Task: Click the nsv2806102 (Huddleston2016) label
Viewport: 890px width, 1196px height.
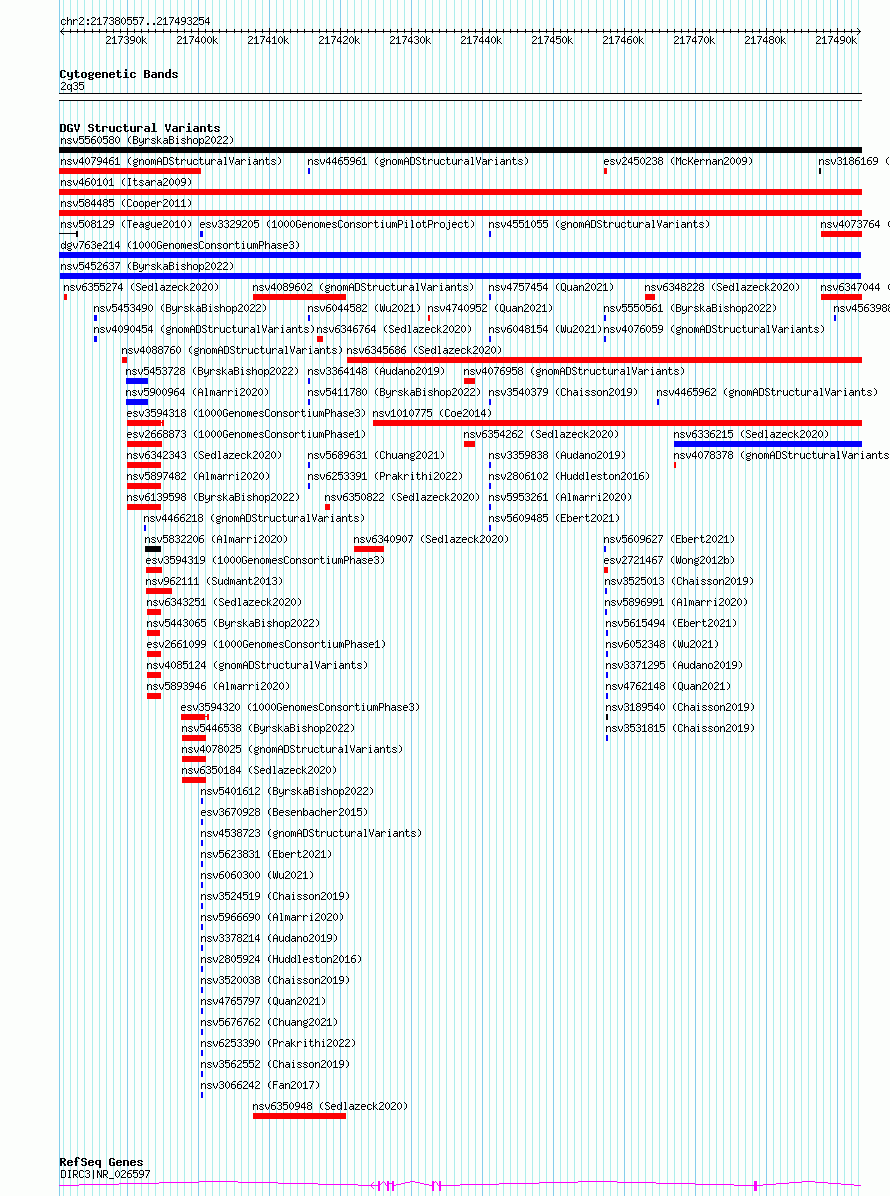Action: 569,476
